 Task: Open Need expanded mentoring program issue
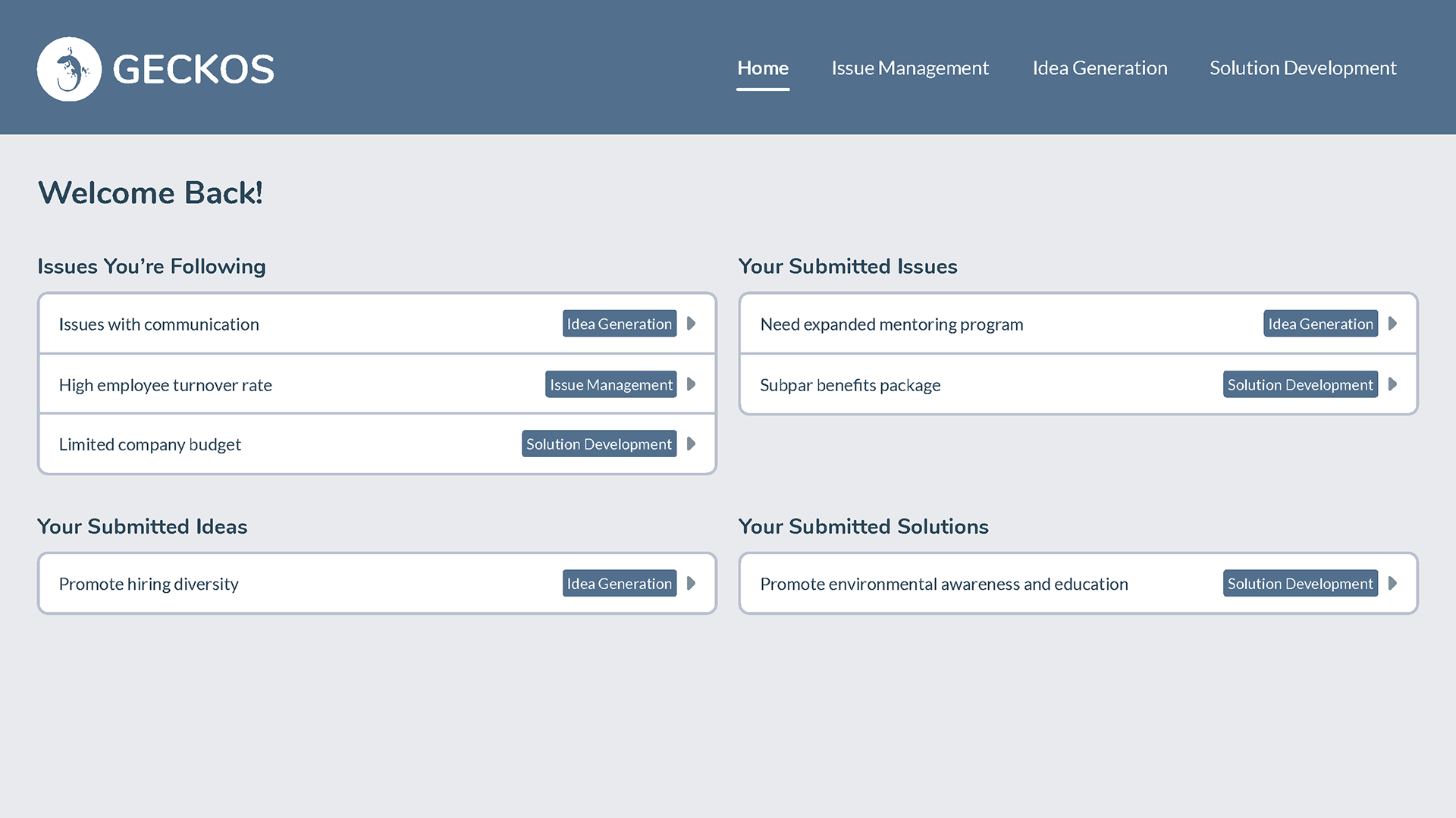coord(892,324)
